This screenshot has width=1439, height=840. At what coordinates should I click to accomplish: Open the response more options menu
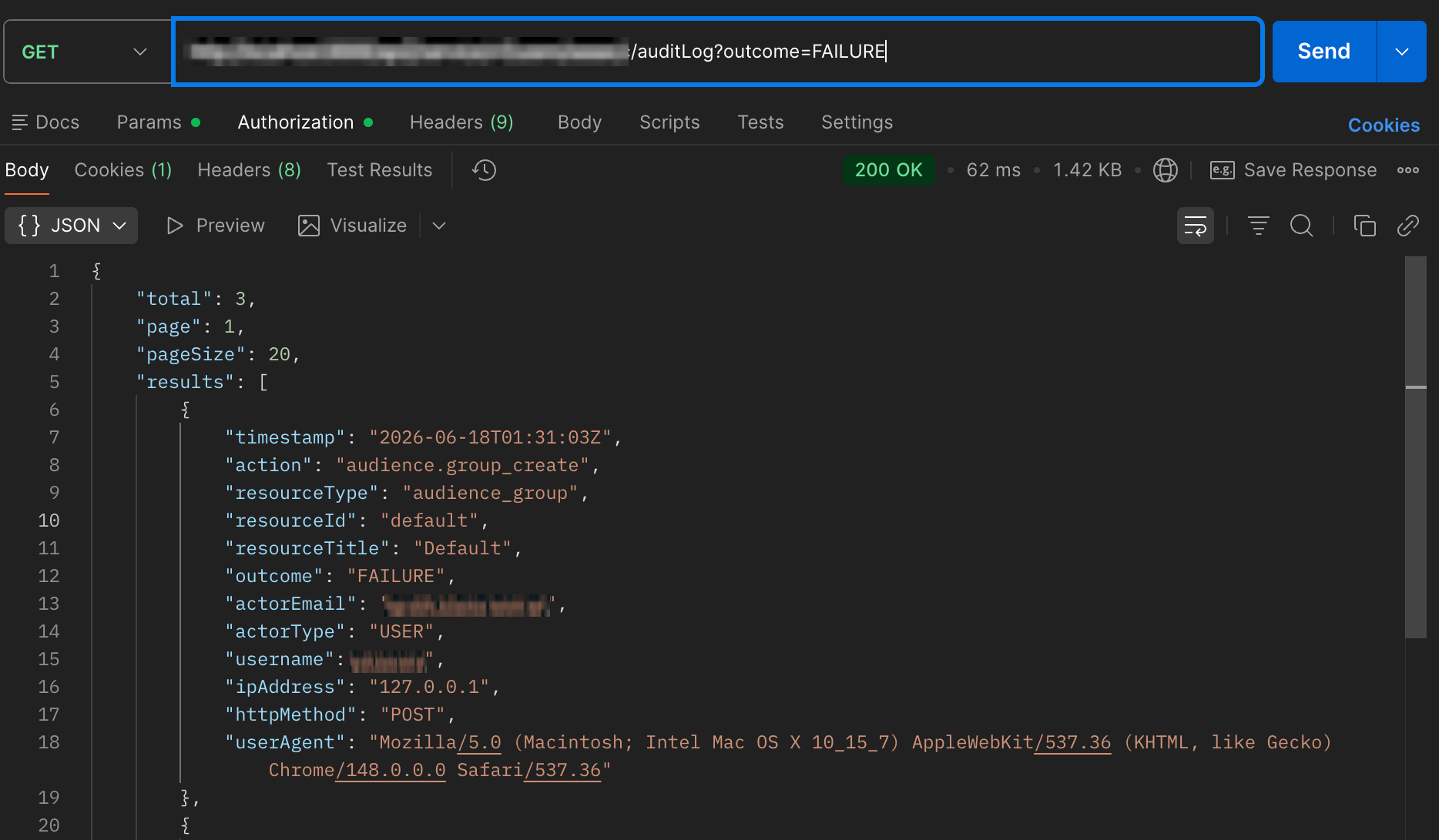pyautogui.click(x=1408, y=170)
